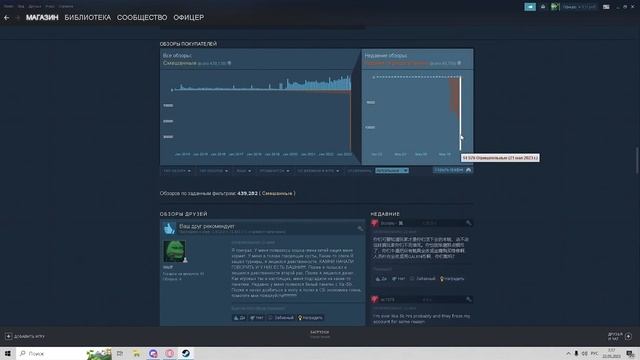Screen dimensions: 640x360
Task: Go back with the left arrow
Action: tap(7, 18)
